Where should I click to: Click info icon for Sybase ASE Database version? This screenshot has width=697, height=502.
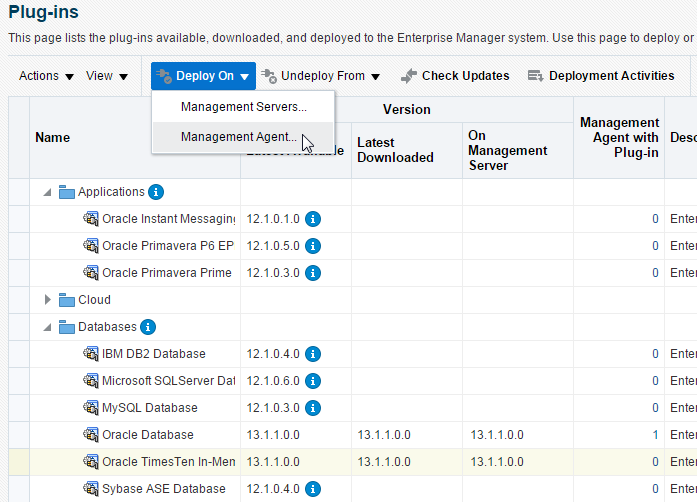[x=313, y=489]
